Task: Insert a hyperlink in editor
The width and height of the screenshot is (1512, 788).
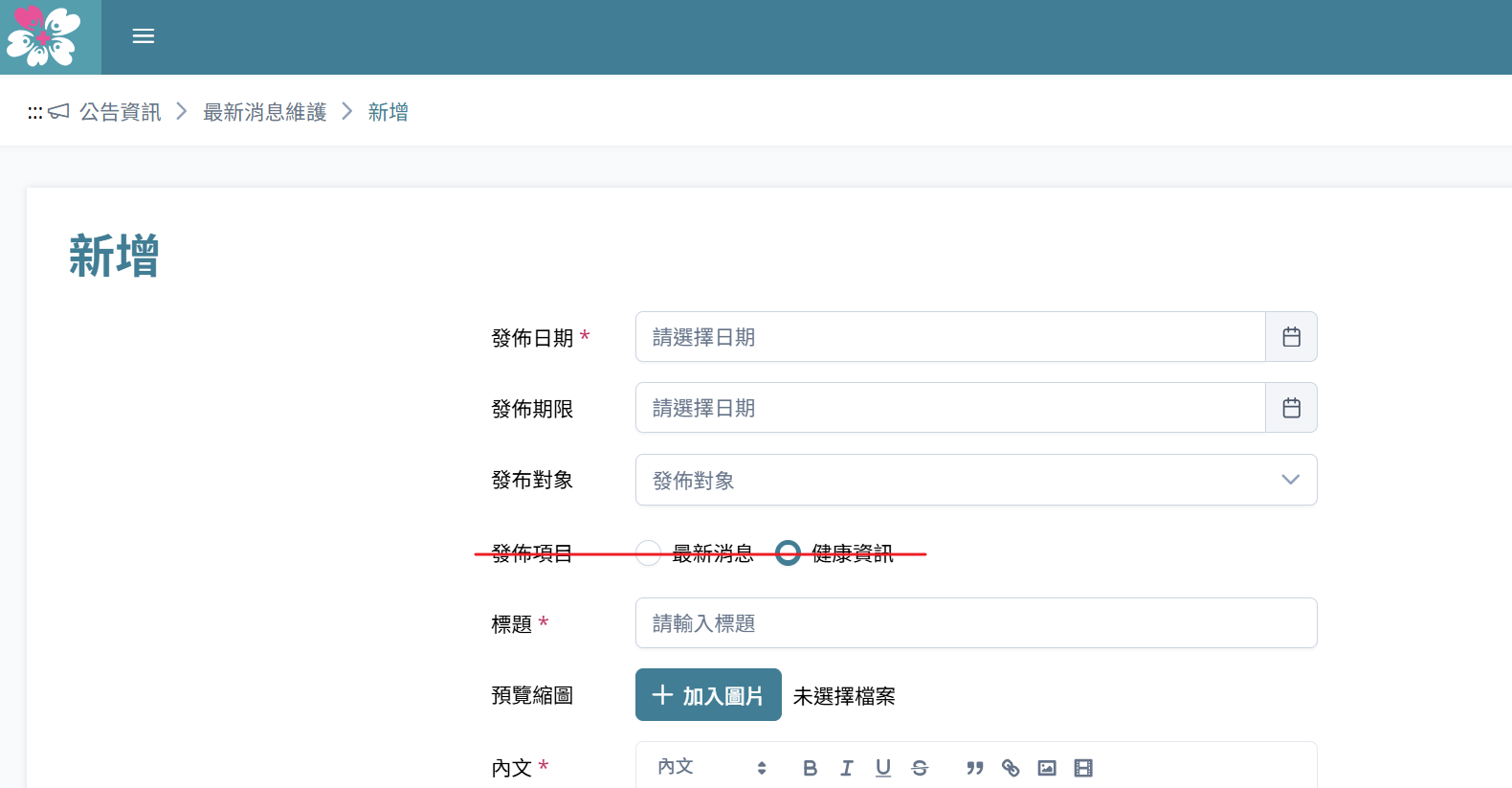Action: [x=1011, y=768]
